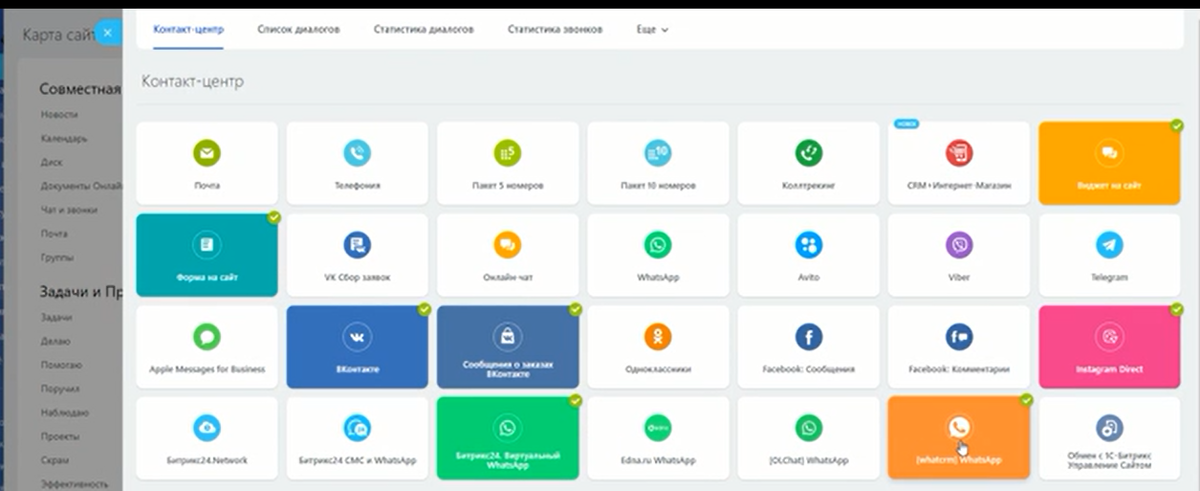This screenshot has width=1200, height=491.
Task: Open the Edna.ru WhatsApp icon
Action: click(x=657, y=429)
